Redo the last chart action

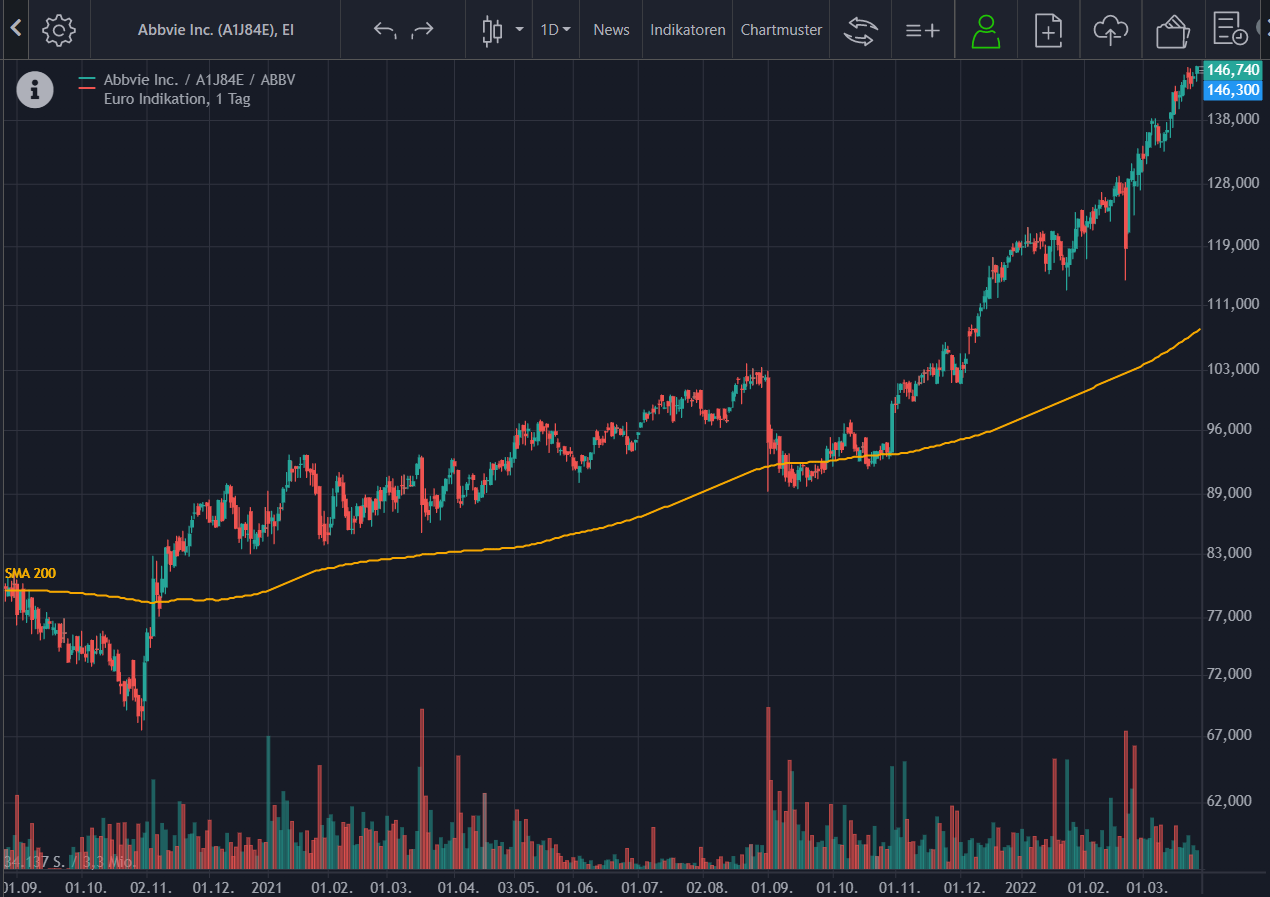(423, 29)
